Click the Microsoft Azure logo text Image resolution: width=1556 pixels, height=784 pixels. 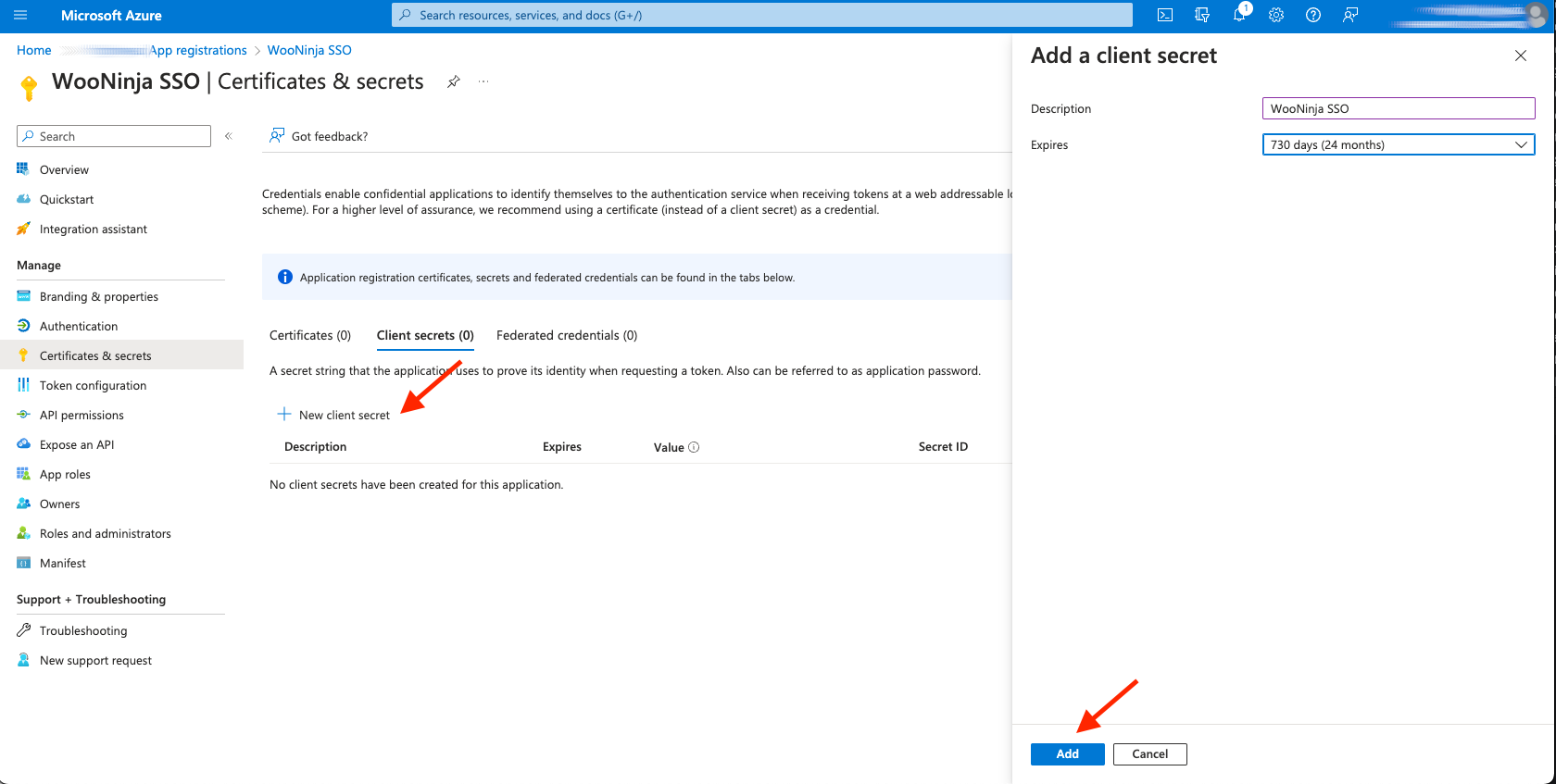(111, 15)
